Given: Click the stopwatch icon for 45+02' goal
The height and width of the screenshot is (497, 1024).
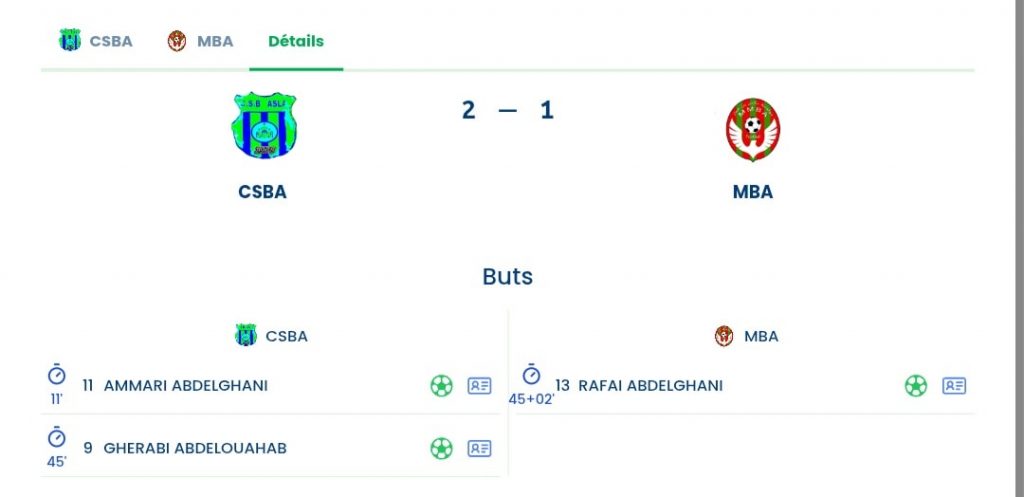Looking at the screenshot, I should pos(532,375).
